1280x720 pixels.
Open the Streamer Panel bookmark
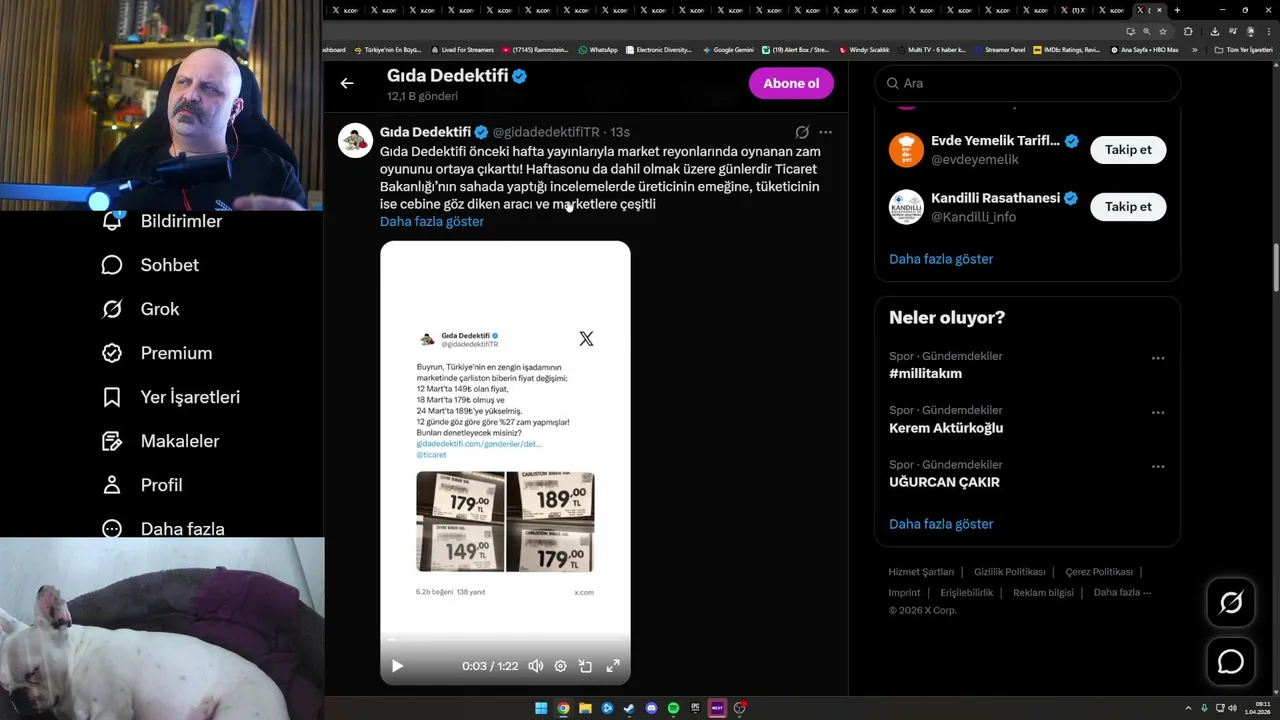pos(999,49)
